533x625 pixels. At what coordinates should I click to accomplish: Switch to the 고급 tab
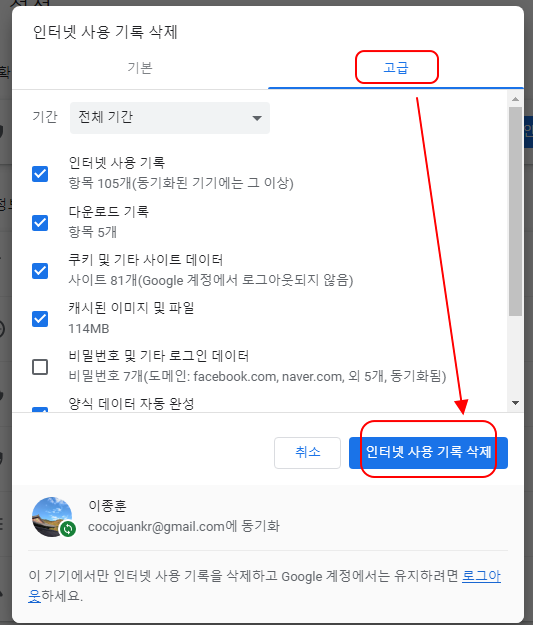396,67
